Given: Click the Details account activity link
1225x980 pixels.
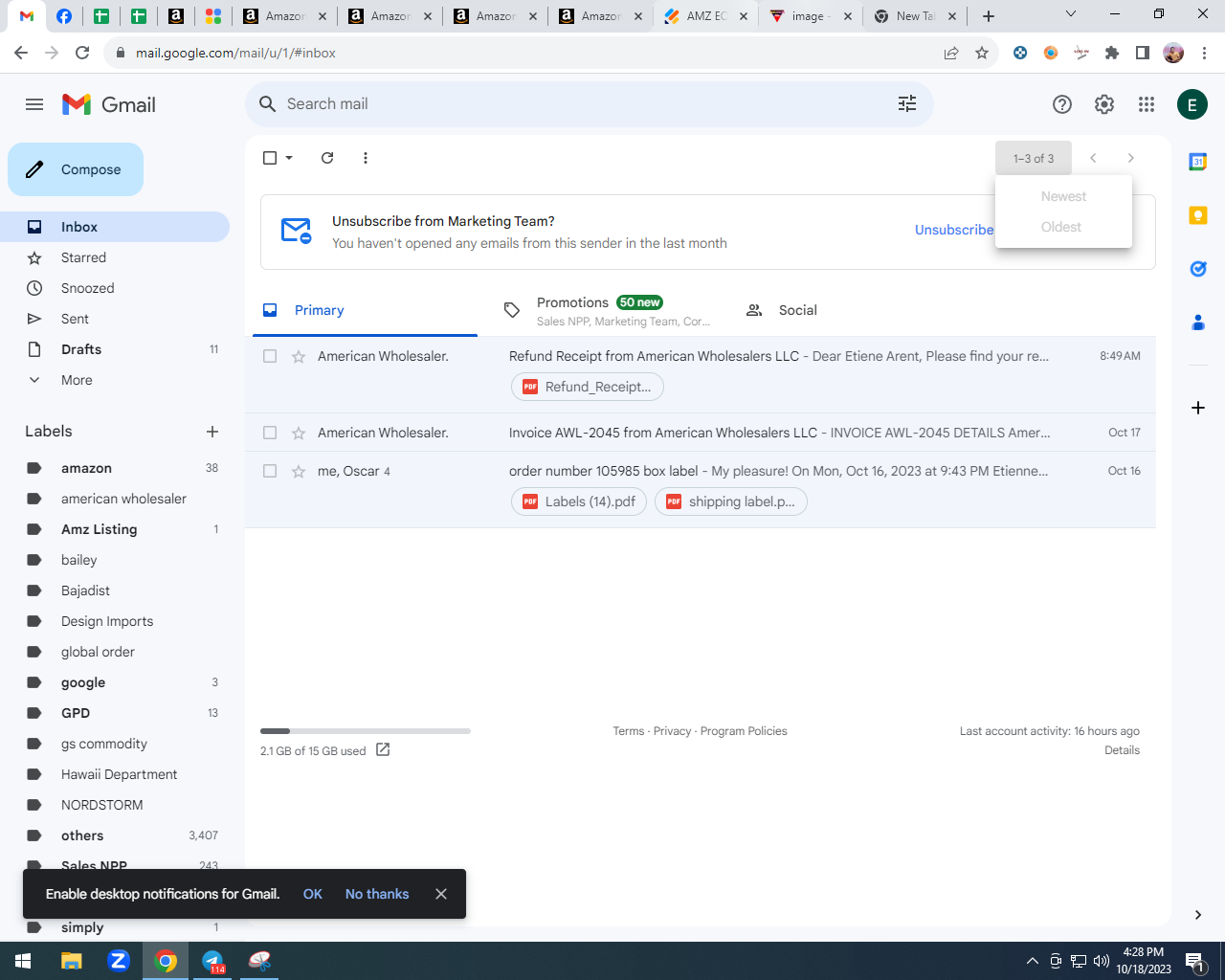Looking at the screenshot, I should (1122, 750).
